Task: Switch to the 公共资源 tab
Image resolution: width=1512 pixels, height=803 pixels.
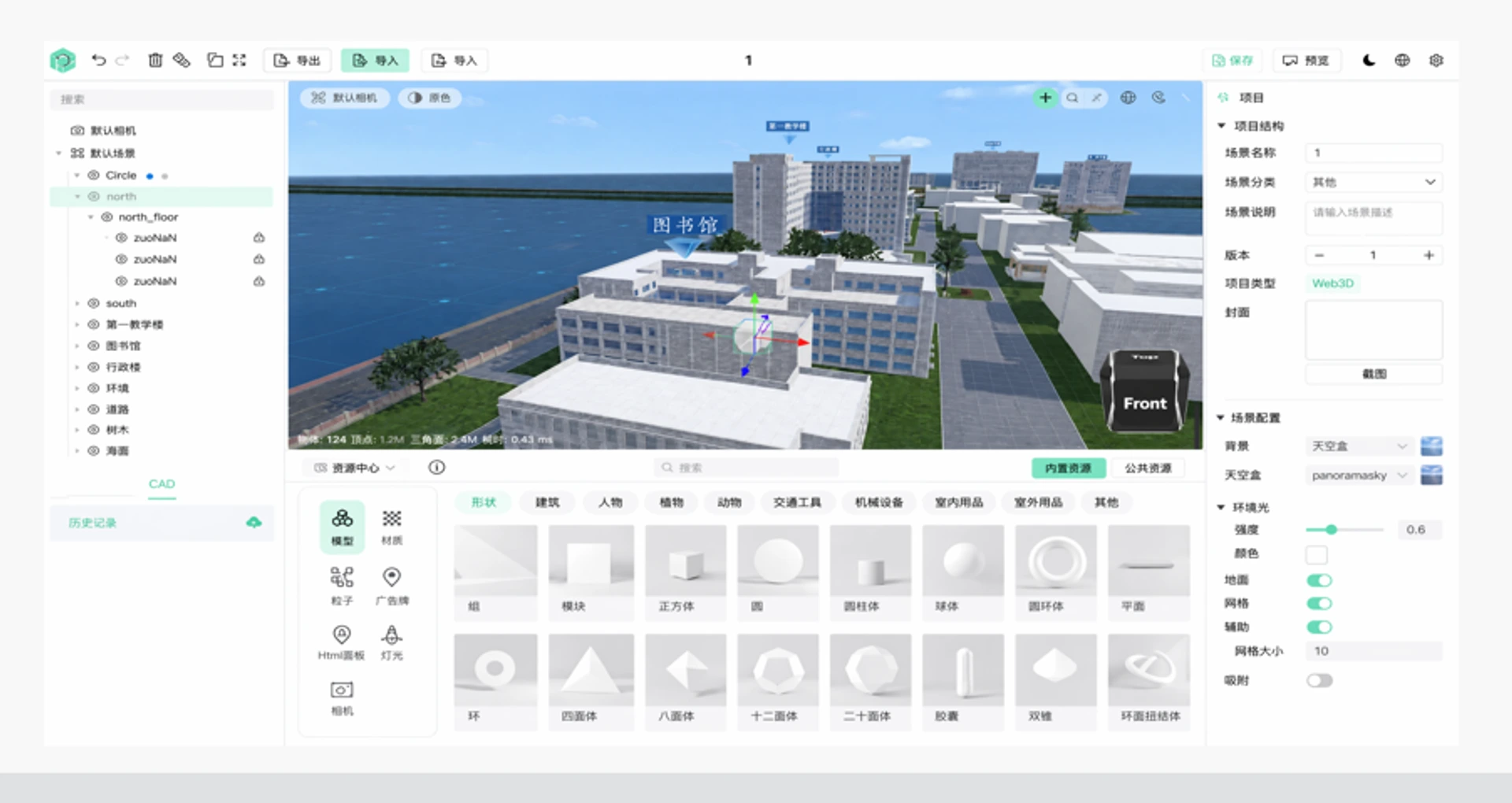Action: click(1147, 468)
